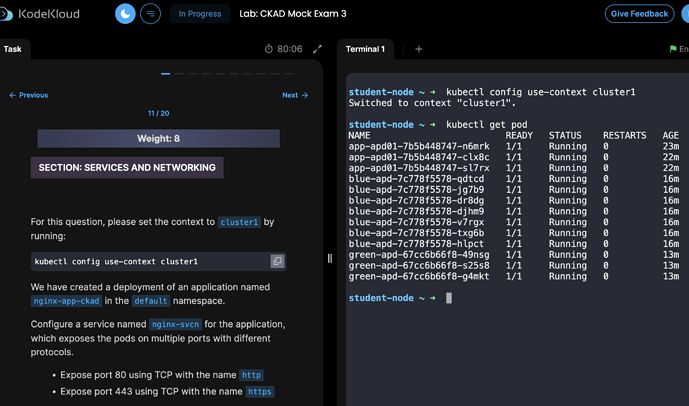689x406 pixels.
Task: Click the Give Feedback button
Action: click(639, 14)
